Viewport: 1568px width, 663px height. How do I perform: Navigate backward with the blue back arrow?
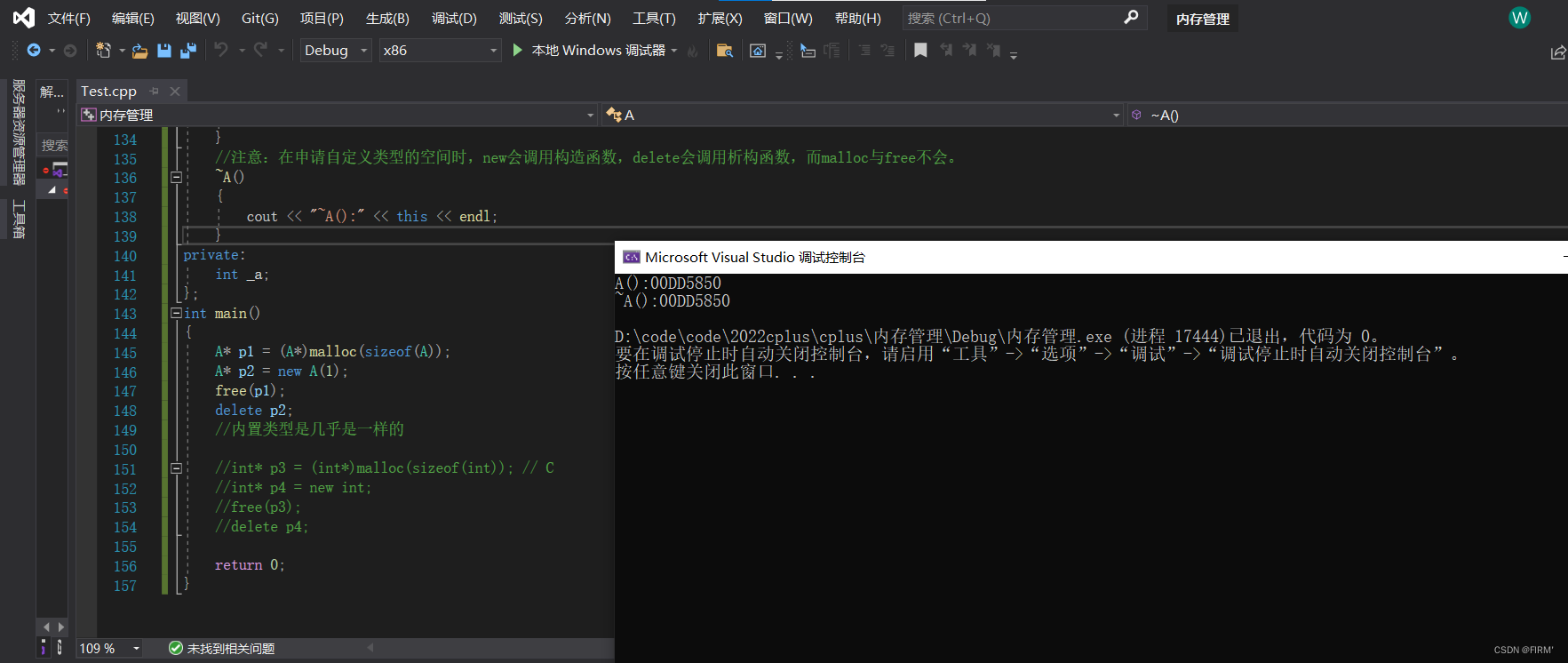pyautogui.click(x=34, y=51)
